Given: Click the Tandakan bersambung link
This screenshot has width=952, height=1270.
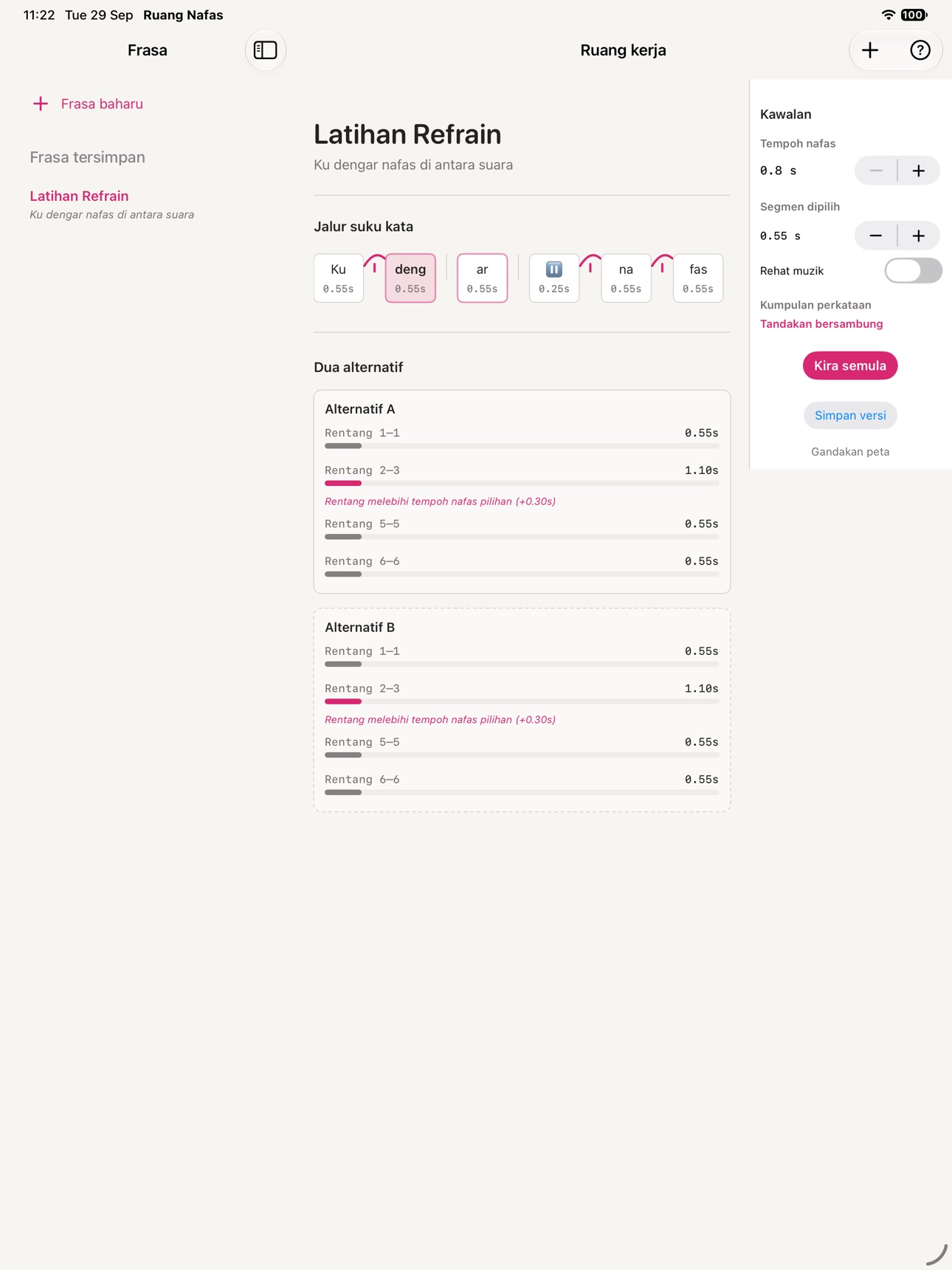Looking at the screenshot, I should point(821,324).
